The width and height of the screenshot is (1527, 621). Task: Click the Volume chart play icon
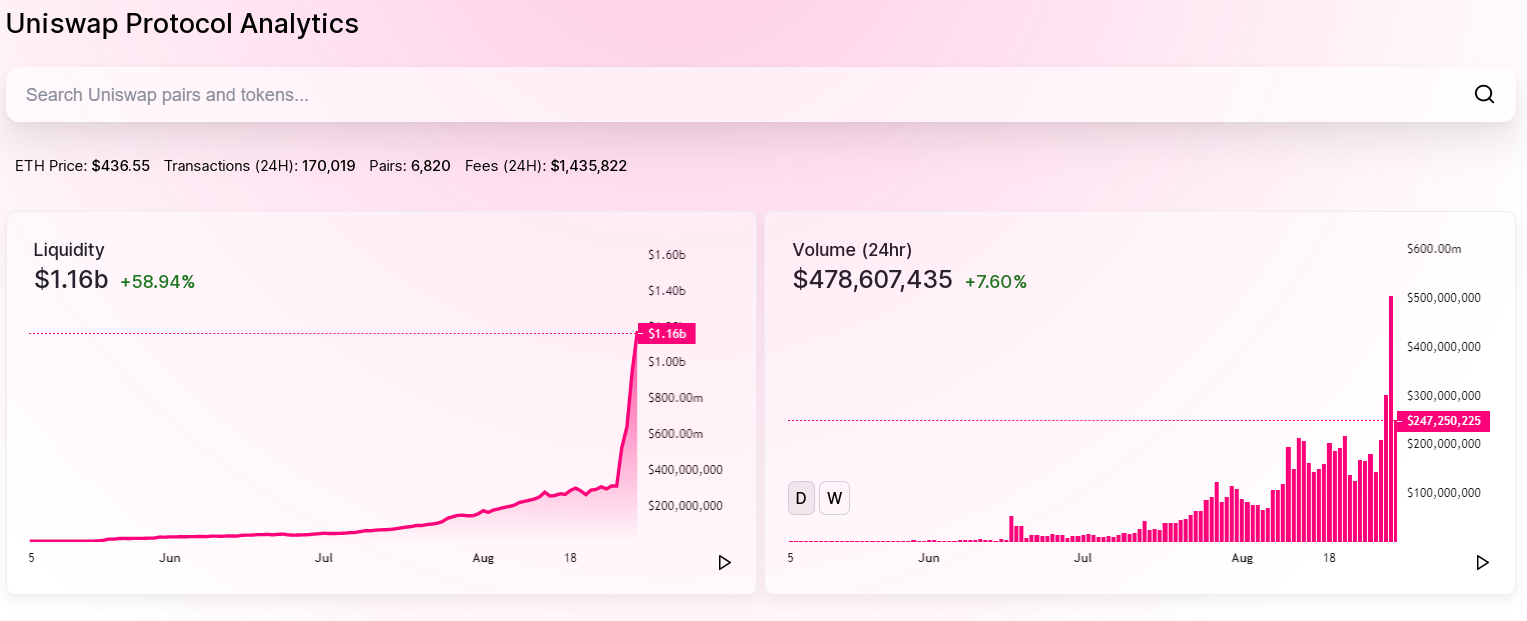click(1482, 563)
